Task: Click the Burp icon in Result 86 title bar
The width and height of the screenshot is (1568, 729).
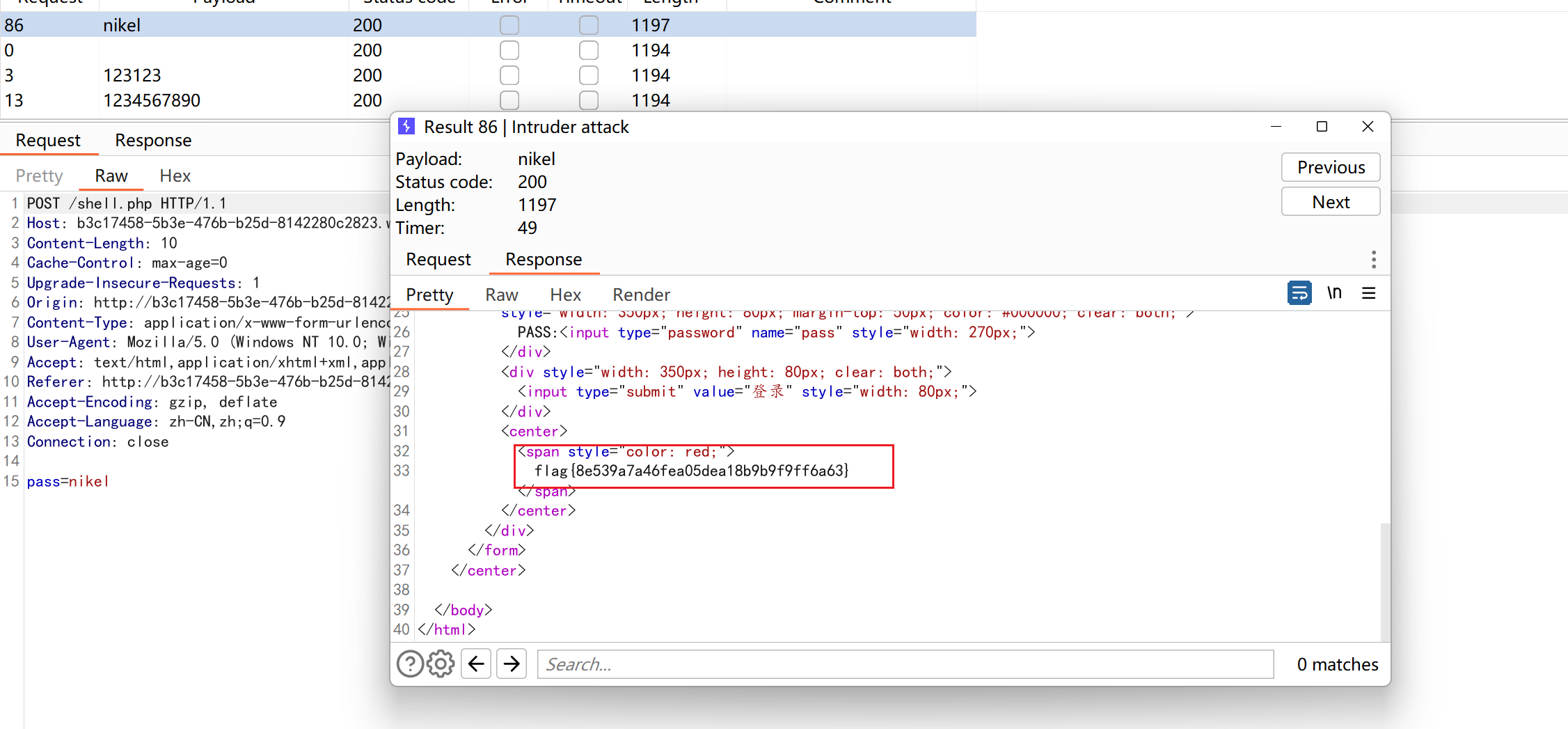Action: [406, 127]
